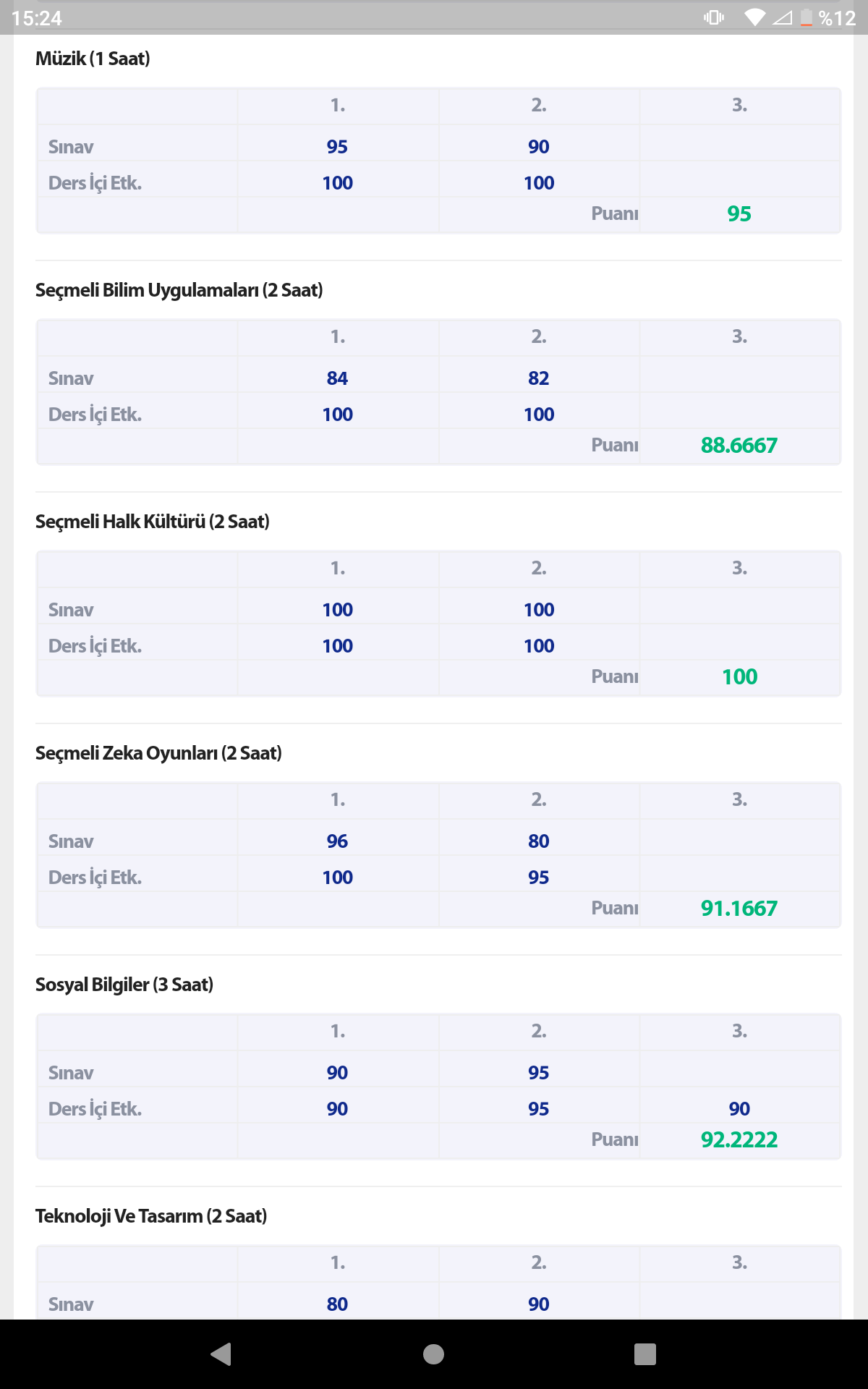Tap the 91.1667 Zeka Oyunları score
Screen dimensions: 868x1389
pos(739,909)
